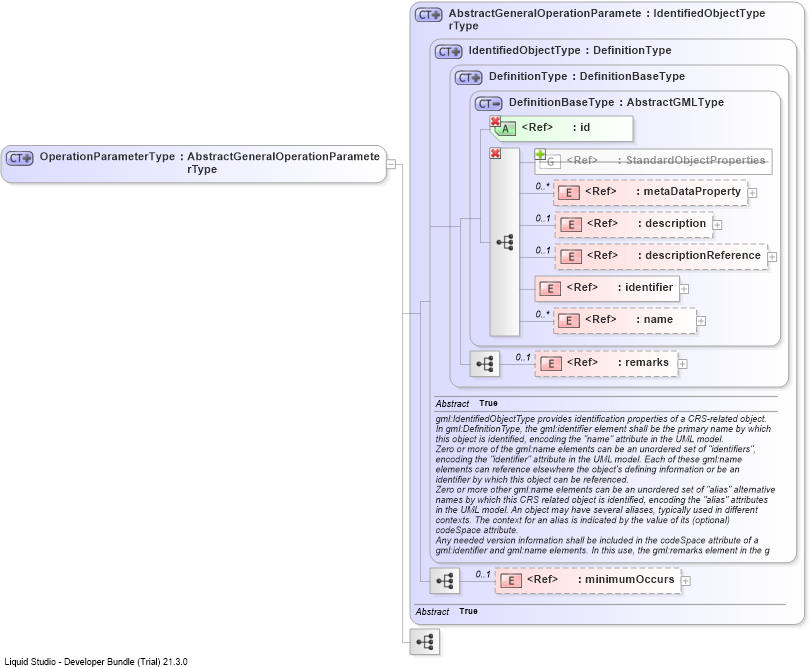Select the minimumOccurs element label

(629, 579)
